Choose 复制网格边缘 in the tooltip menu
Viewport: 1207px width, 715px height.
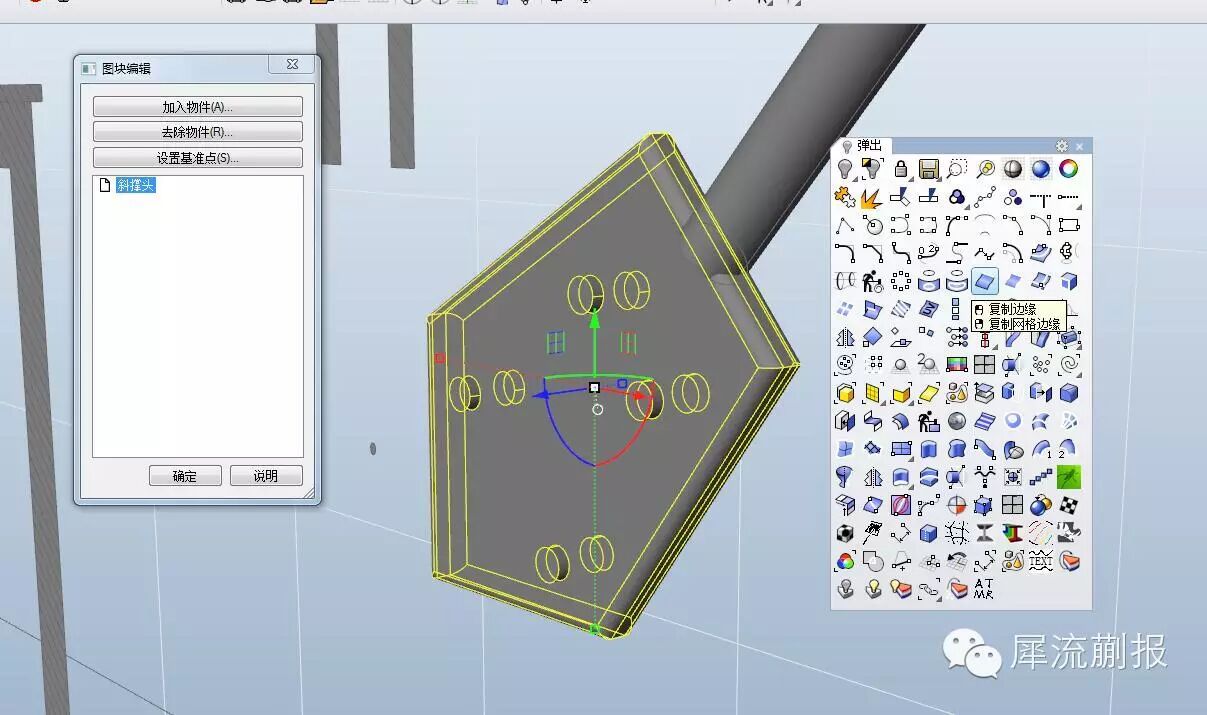(x=1024, y=324)
